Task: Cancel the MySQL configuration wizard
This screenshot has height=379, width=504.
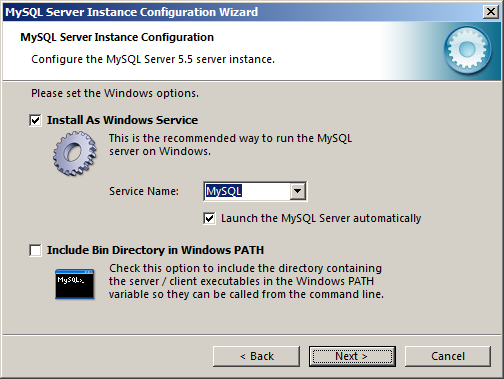Action: point(448,356)
